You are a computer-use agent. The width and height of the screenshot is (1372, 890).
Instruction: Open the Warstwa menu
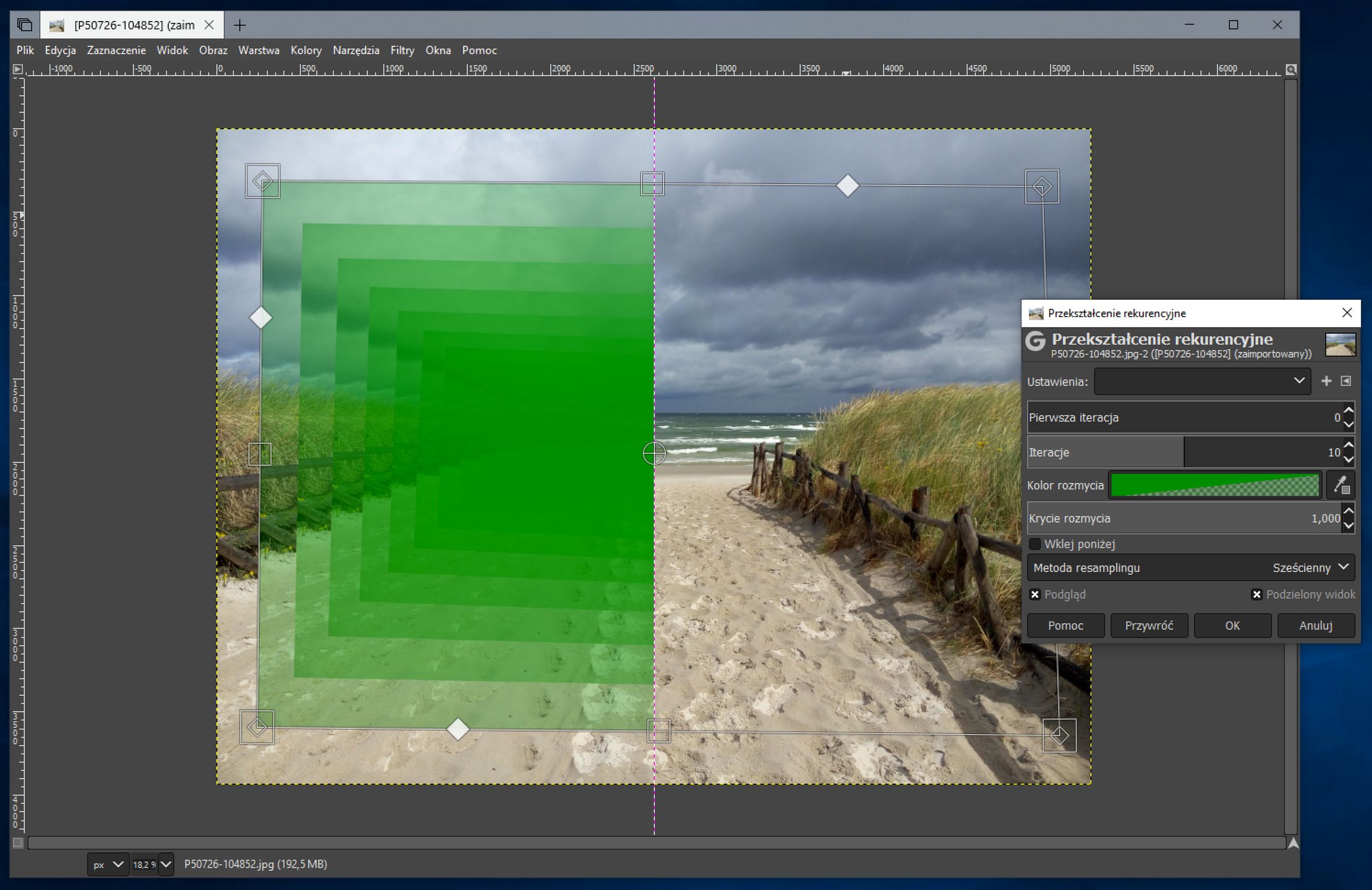click(258, 50)
